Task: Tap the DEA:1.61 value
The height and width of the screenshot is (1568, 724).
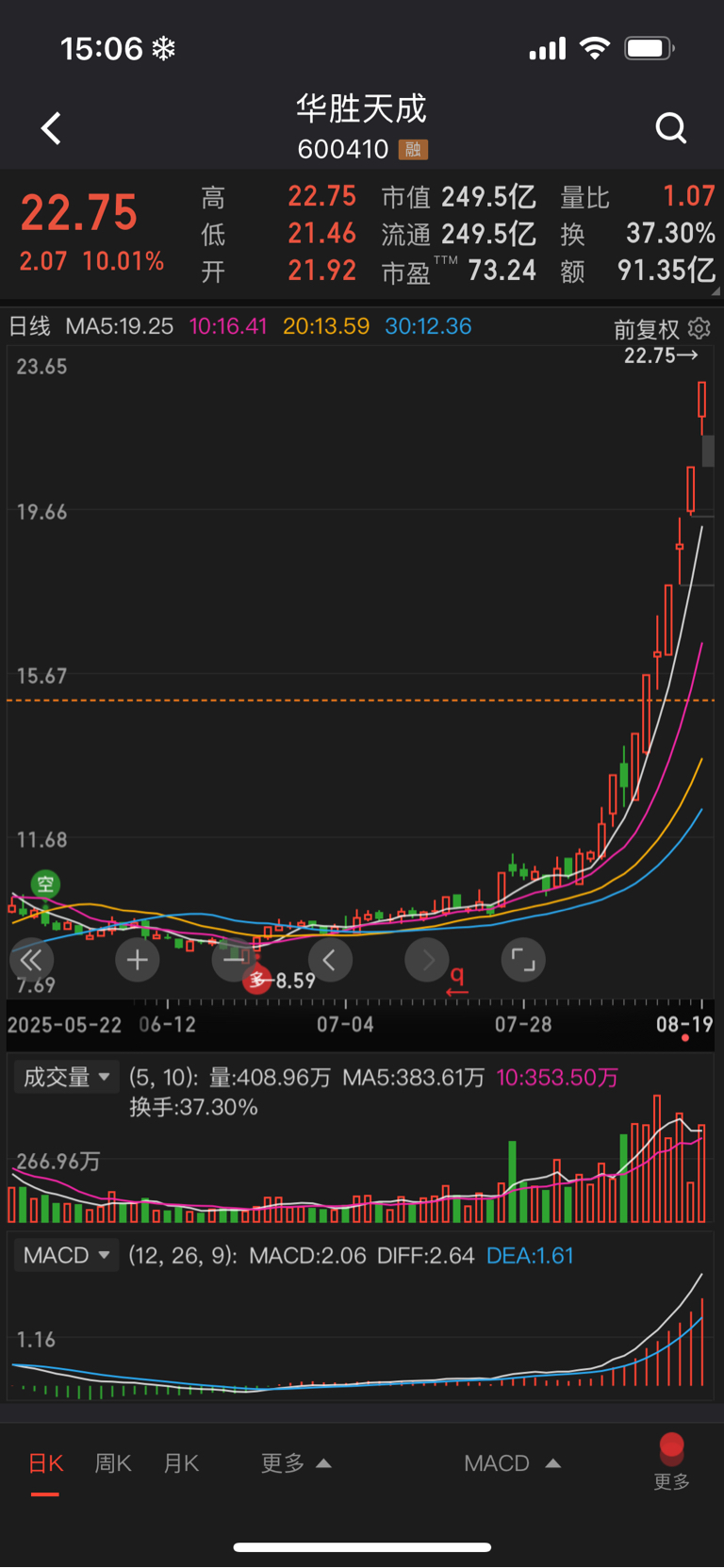Action: tap(530, 1255)
